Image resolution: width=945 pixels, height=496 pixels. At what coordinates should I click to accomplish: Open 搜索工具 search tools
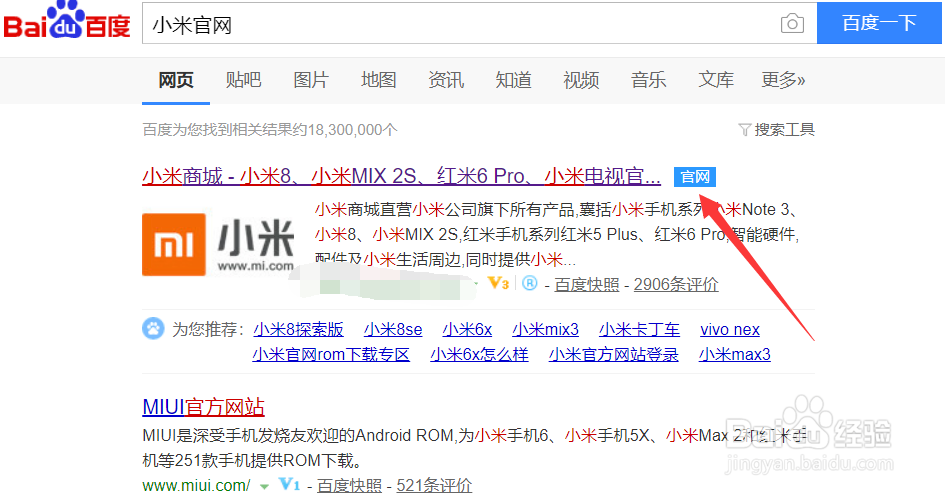[784, 130]
